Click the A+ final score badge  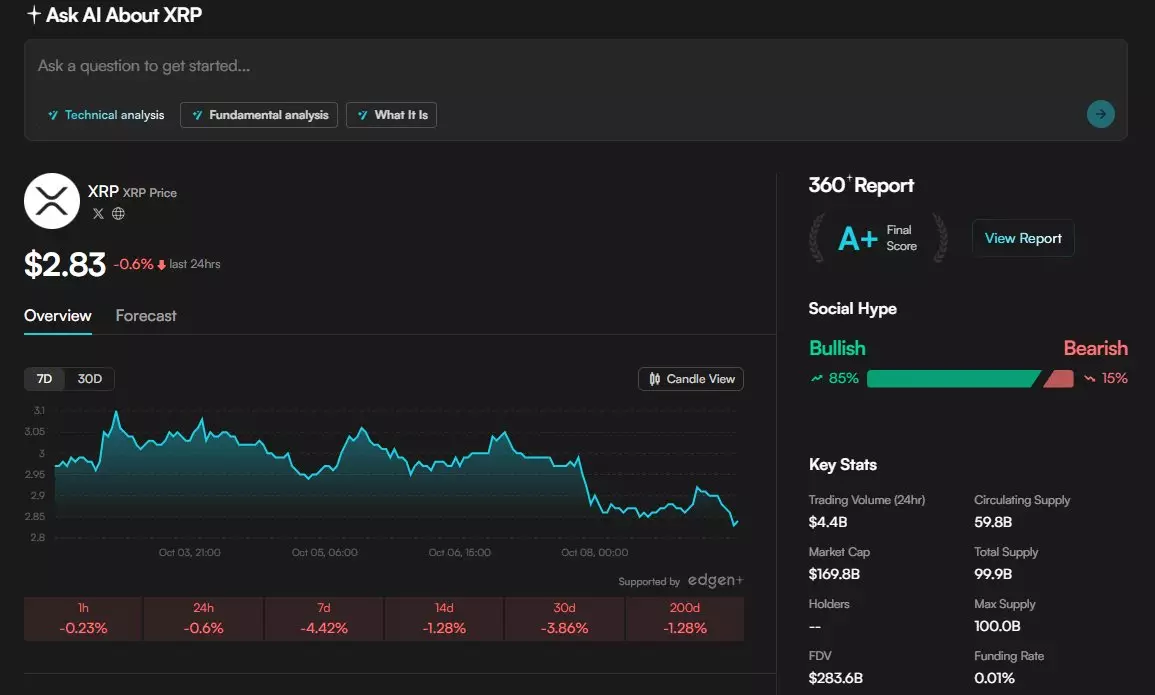(x=858, y=239)
